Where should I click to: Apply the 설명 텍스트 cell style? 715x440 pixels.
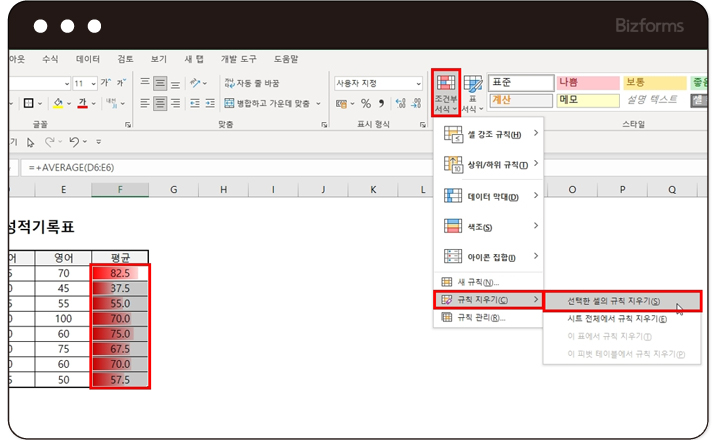tap(654, 100)
